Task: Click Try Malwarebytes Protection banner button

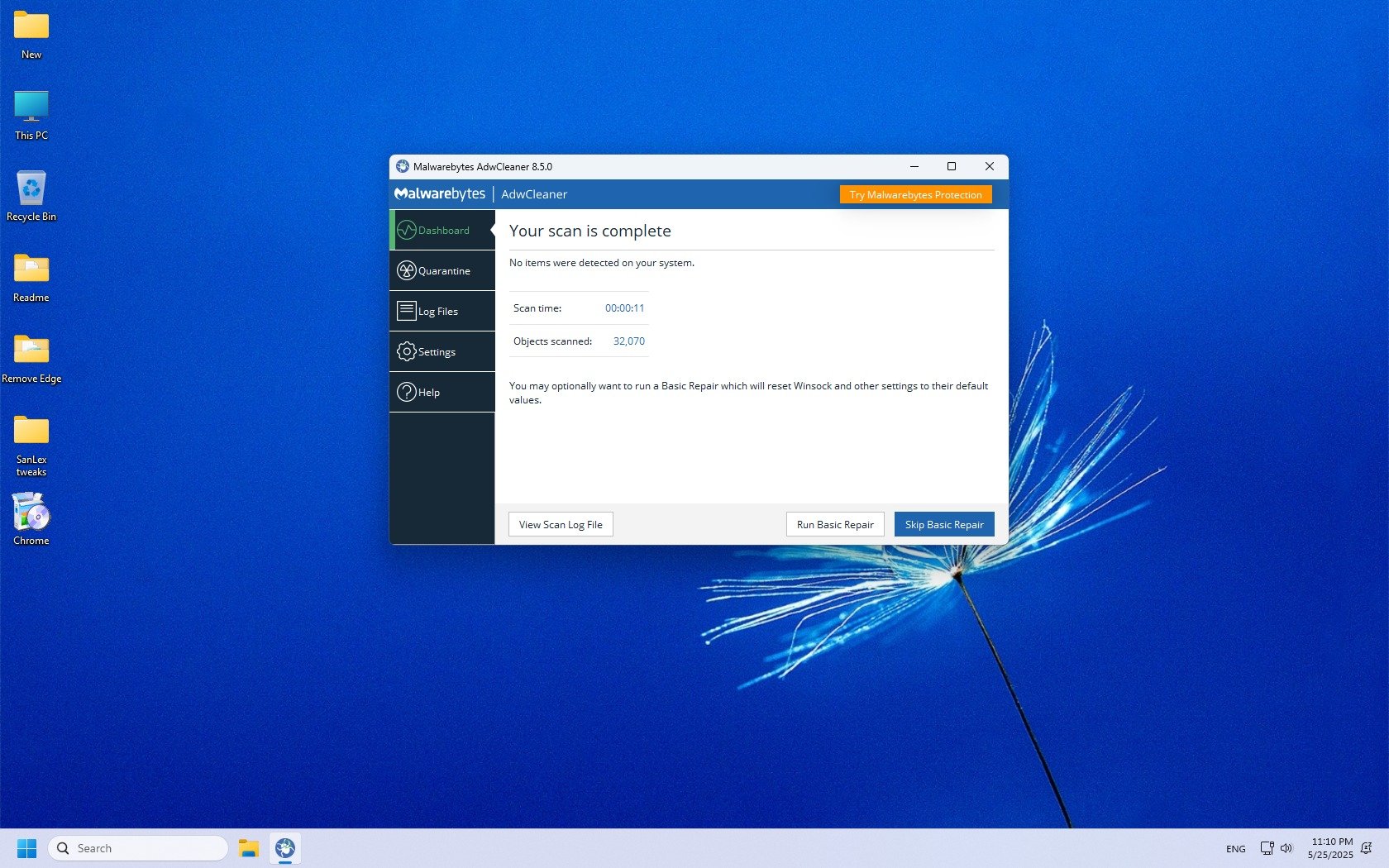Action: 915,194
